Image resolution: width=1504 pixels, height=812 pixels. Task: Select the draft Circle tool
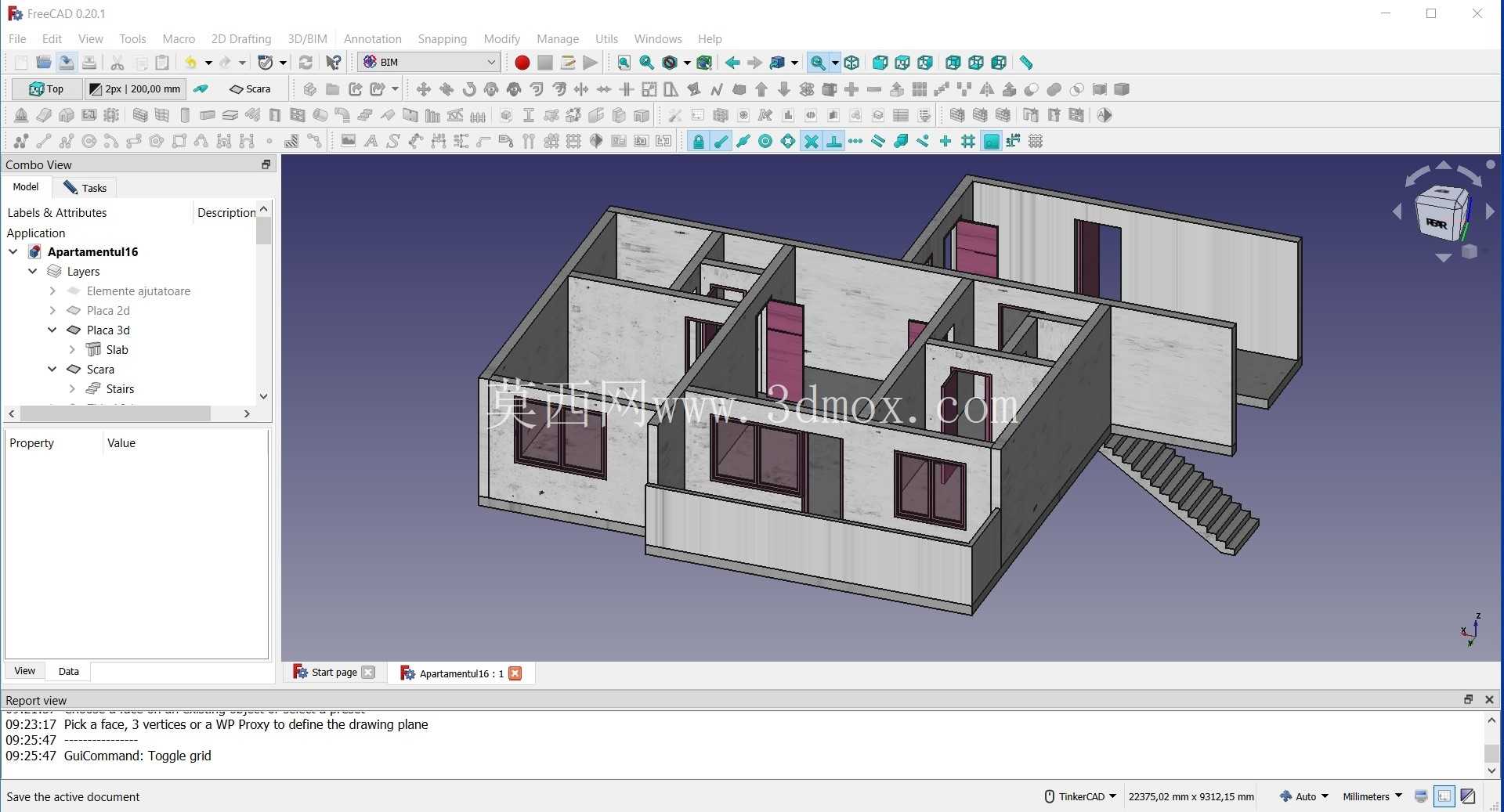coord(89,141)
